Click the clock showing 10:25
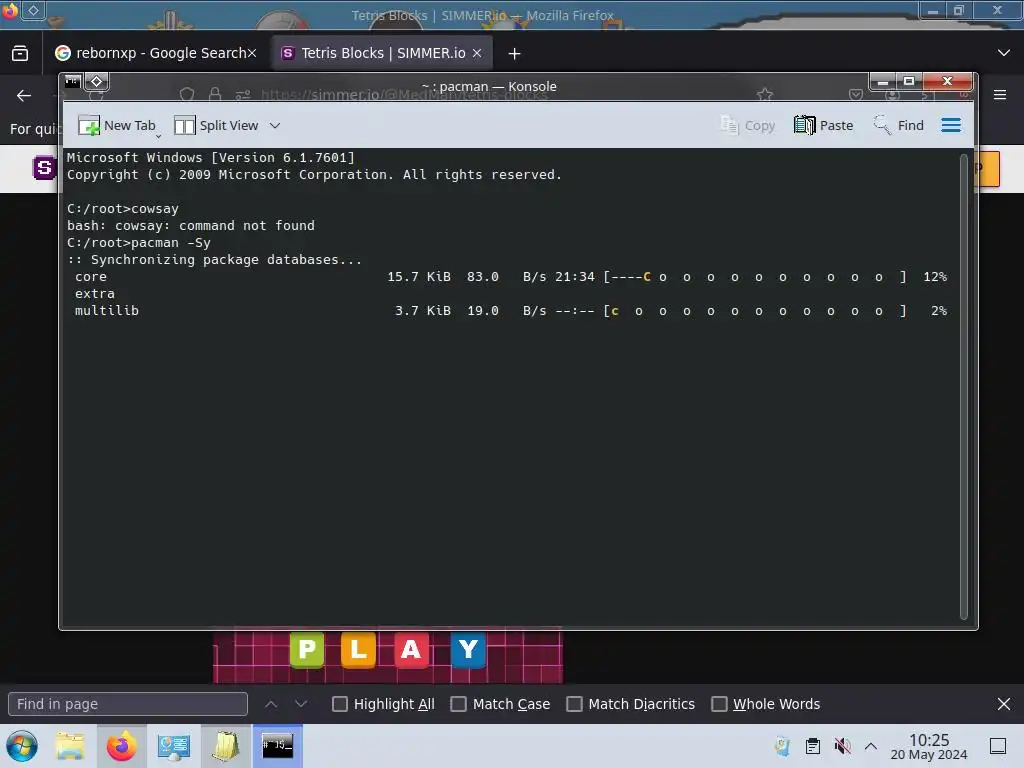The image size is (1024, 768). point(929,746)
